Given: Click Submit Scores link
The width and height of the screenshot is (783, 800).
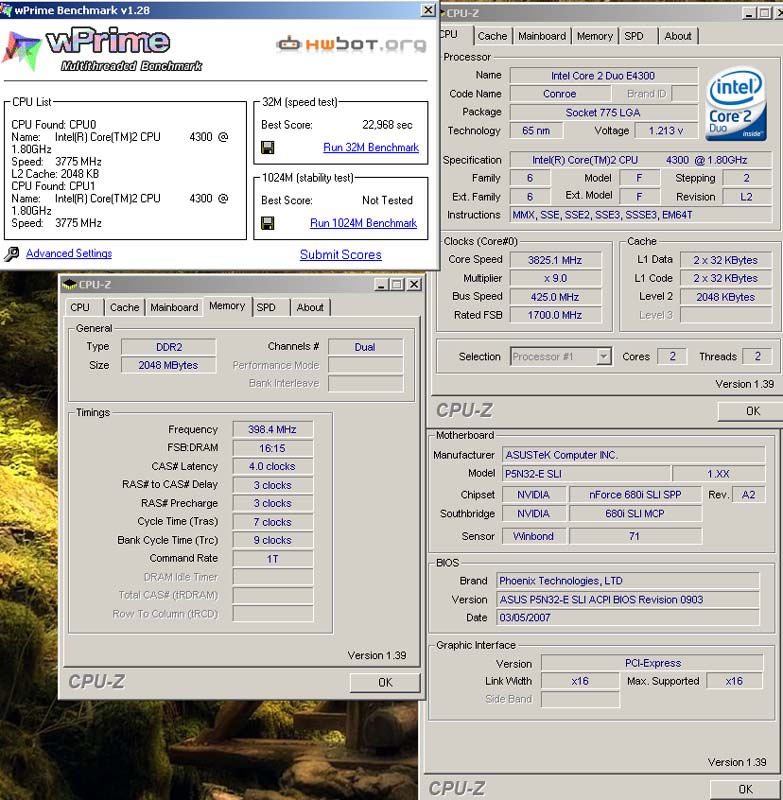Looking at the screenshot, I should pyautogui.click(x=341, y=255).
